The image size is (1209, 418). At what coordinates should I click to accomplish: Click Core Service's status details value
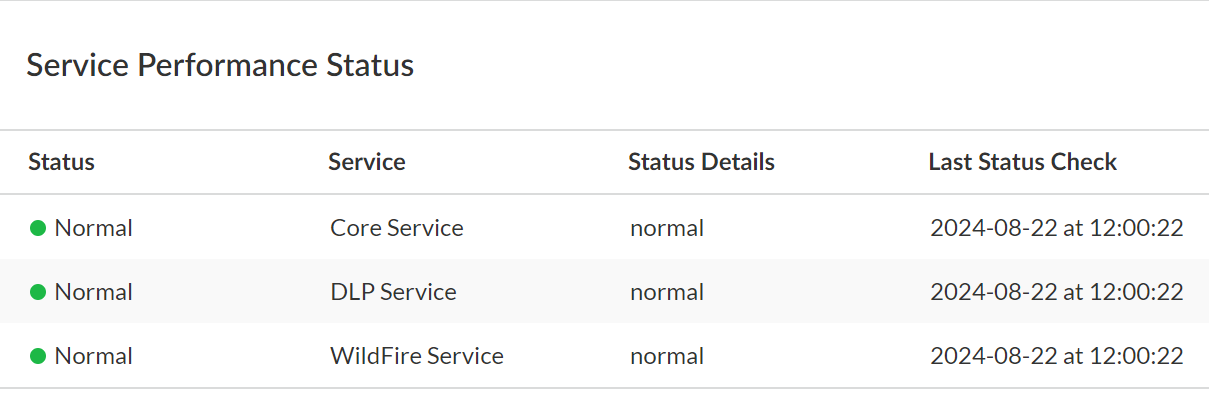point(666,228)
